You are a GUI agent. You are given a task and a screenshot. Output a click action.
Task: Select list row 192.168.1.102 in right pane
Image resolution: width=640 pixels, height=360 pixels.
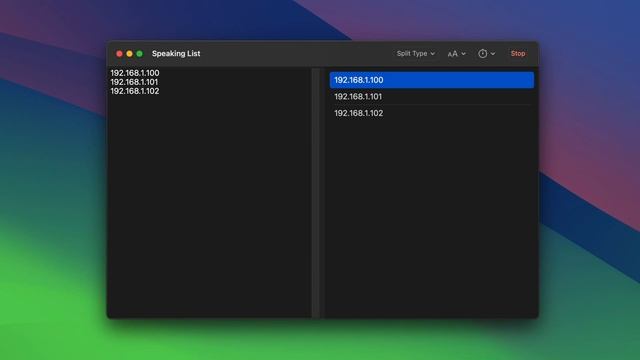431,113
